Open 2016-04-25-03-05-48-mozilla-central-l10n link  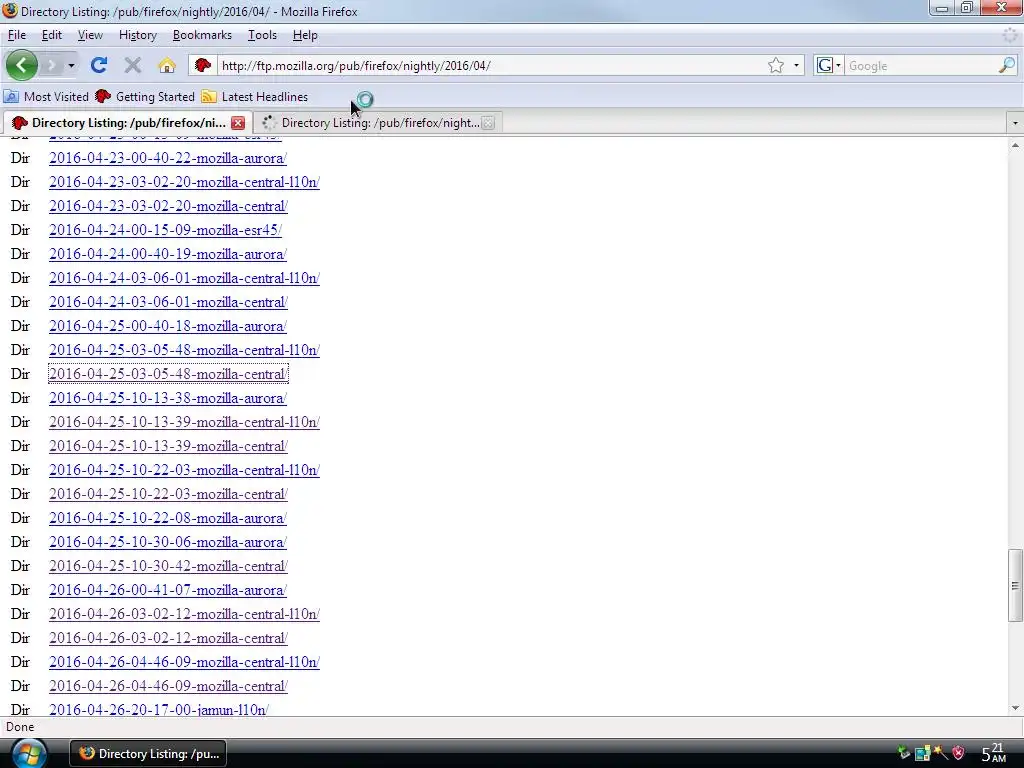(x=184, y=350)
